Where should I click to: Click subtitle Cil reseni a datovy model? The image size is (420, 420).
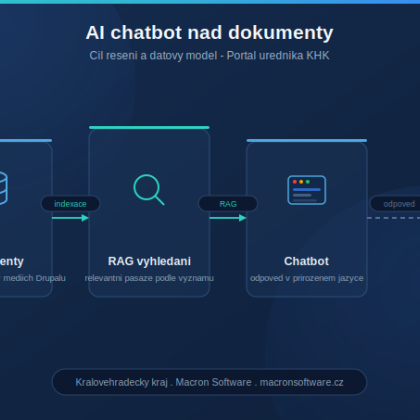pyautogui.click(x=153, y=55)
